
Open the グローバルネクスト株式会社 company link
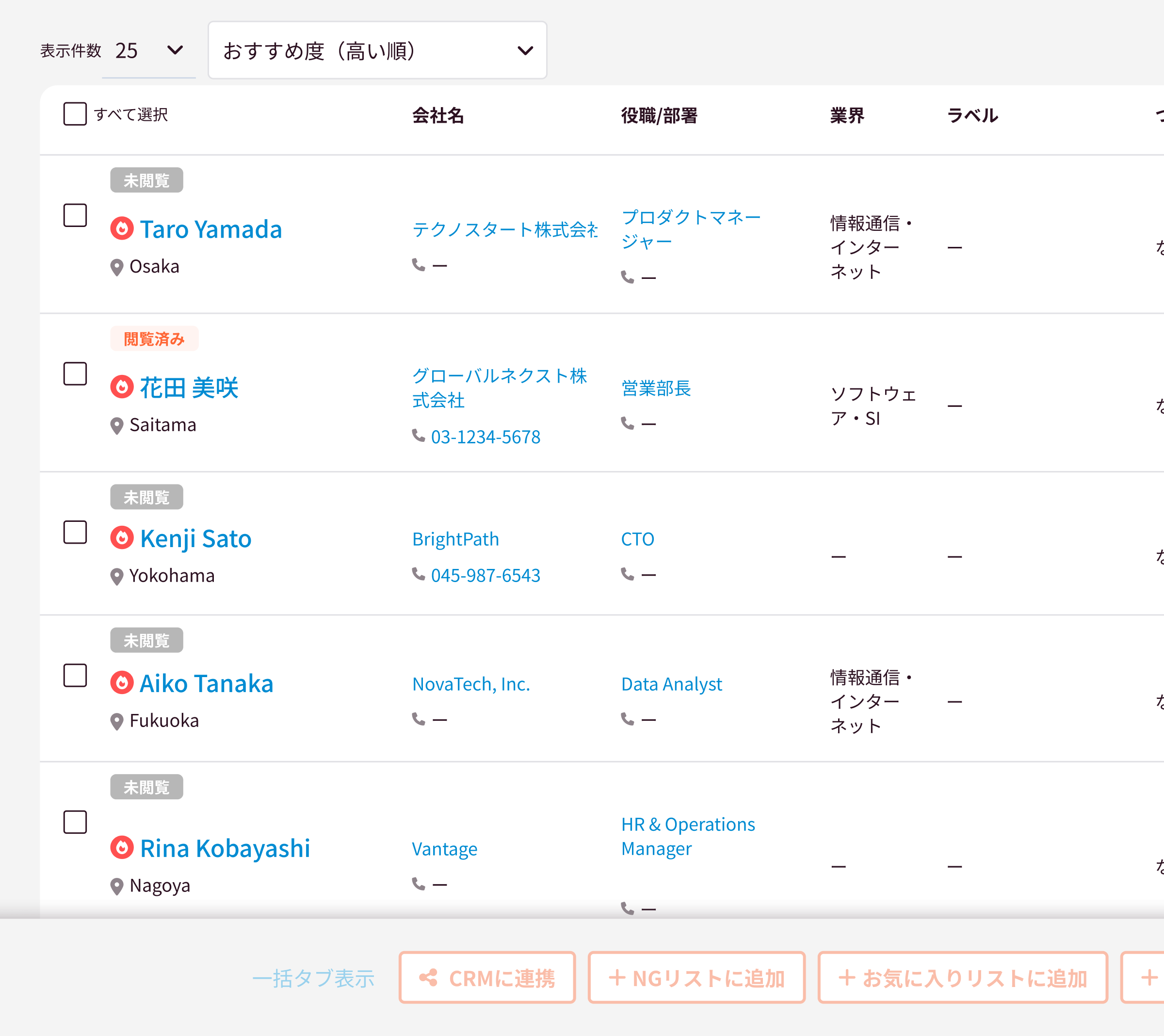point(500,388)
